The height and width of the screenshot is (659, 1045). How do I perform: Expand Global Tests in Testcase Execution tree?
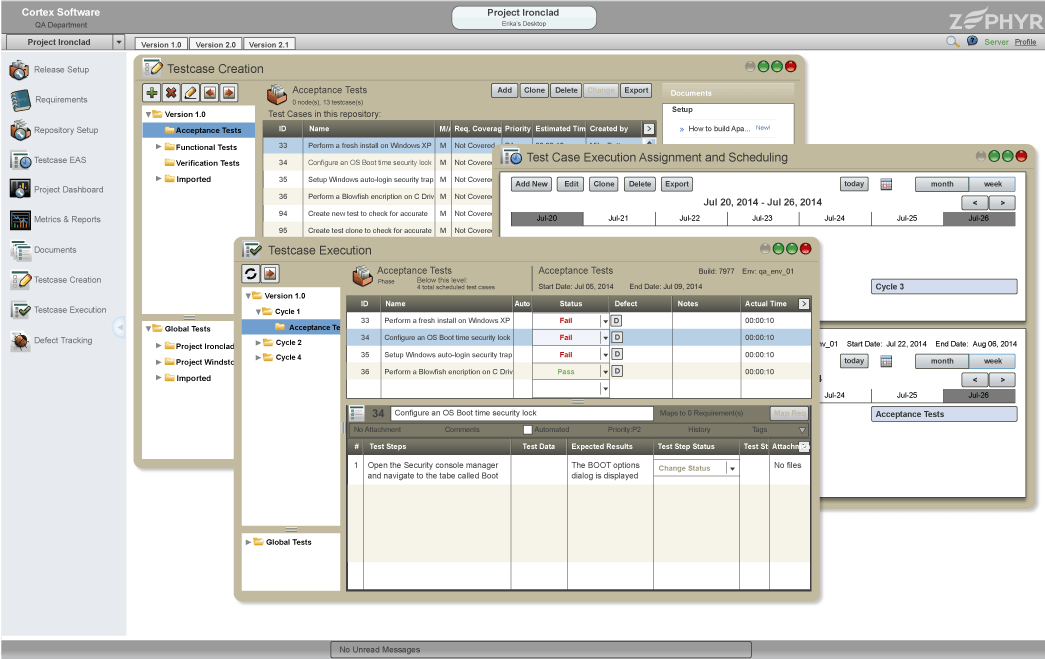[249, 542]
